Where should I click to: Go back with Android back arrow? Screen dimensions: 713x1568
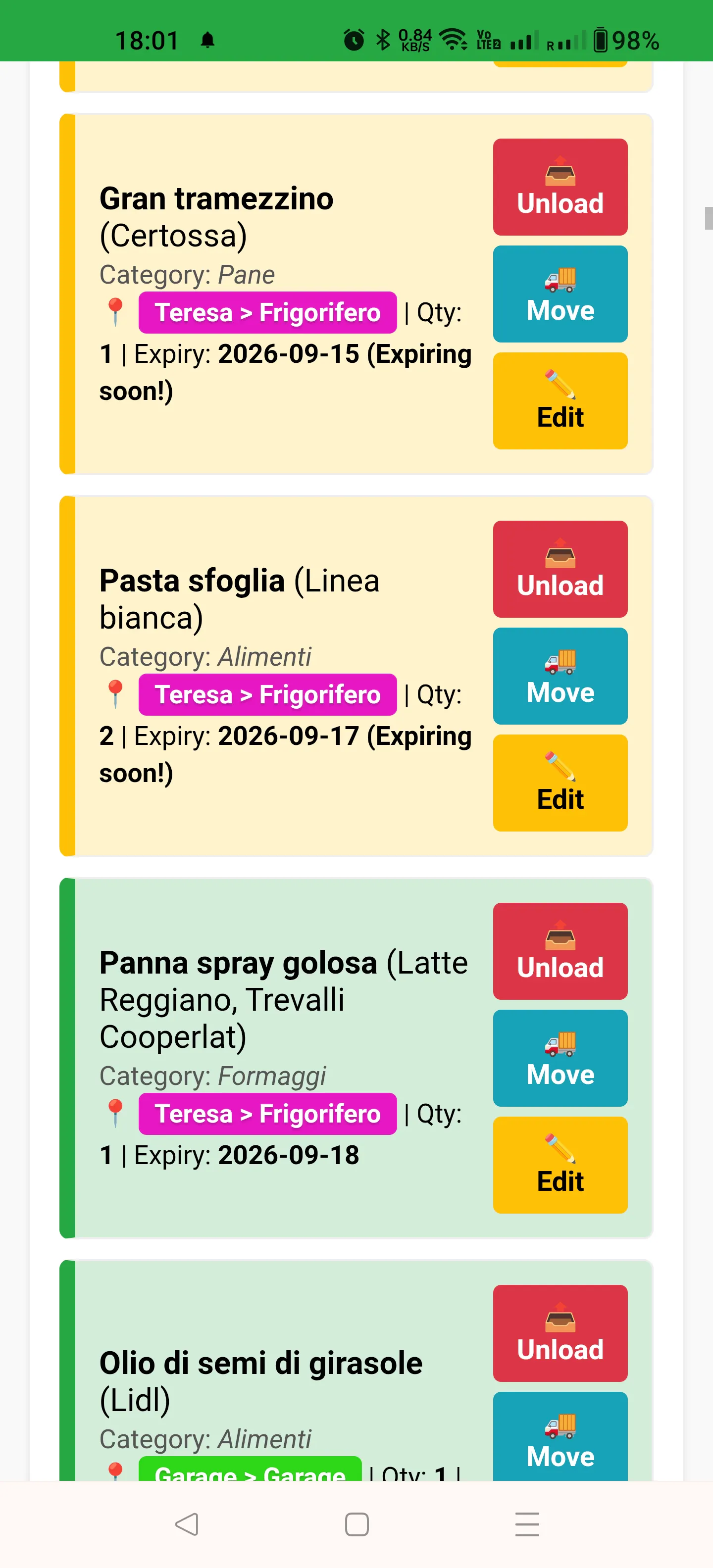pyautogui.click(x=186, y=1524)
